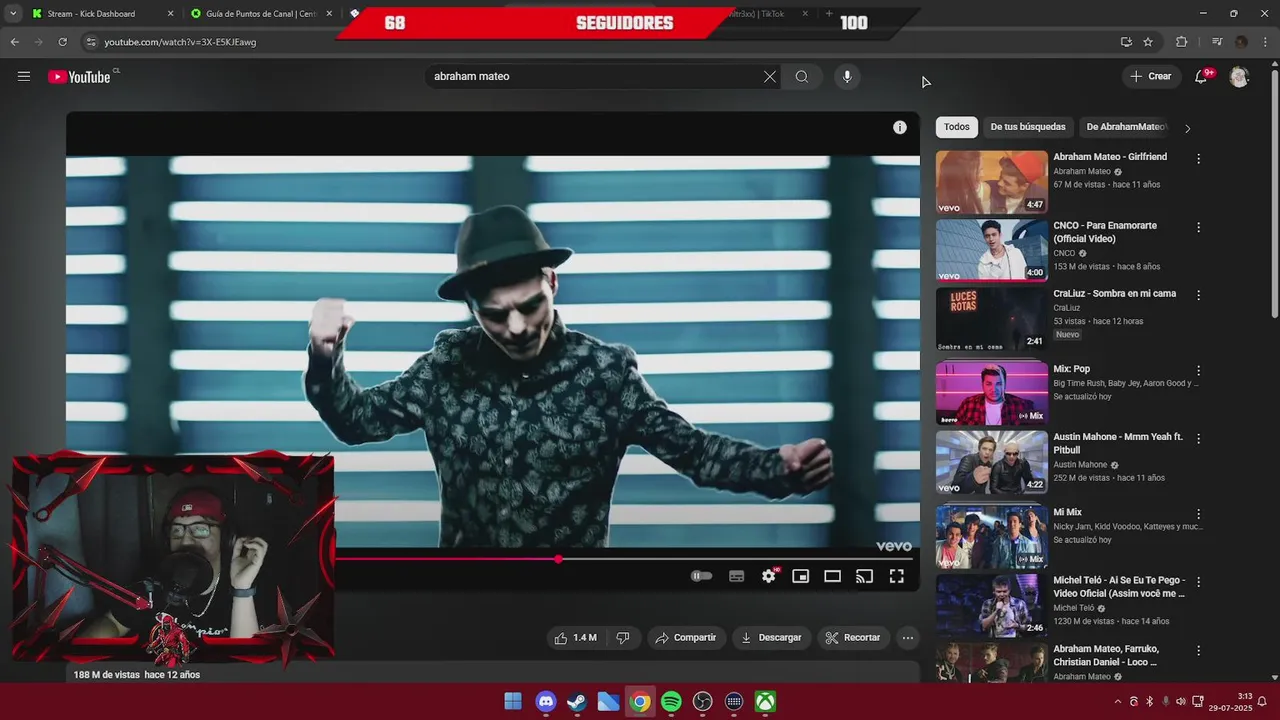Toggle the player's autoplay switch
1280x720 pixels.
click(702, 576)
